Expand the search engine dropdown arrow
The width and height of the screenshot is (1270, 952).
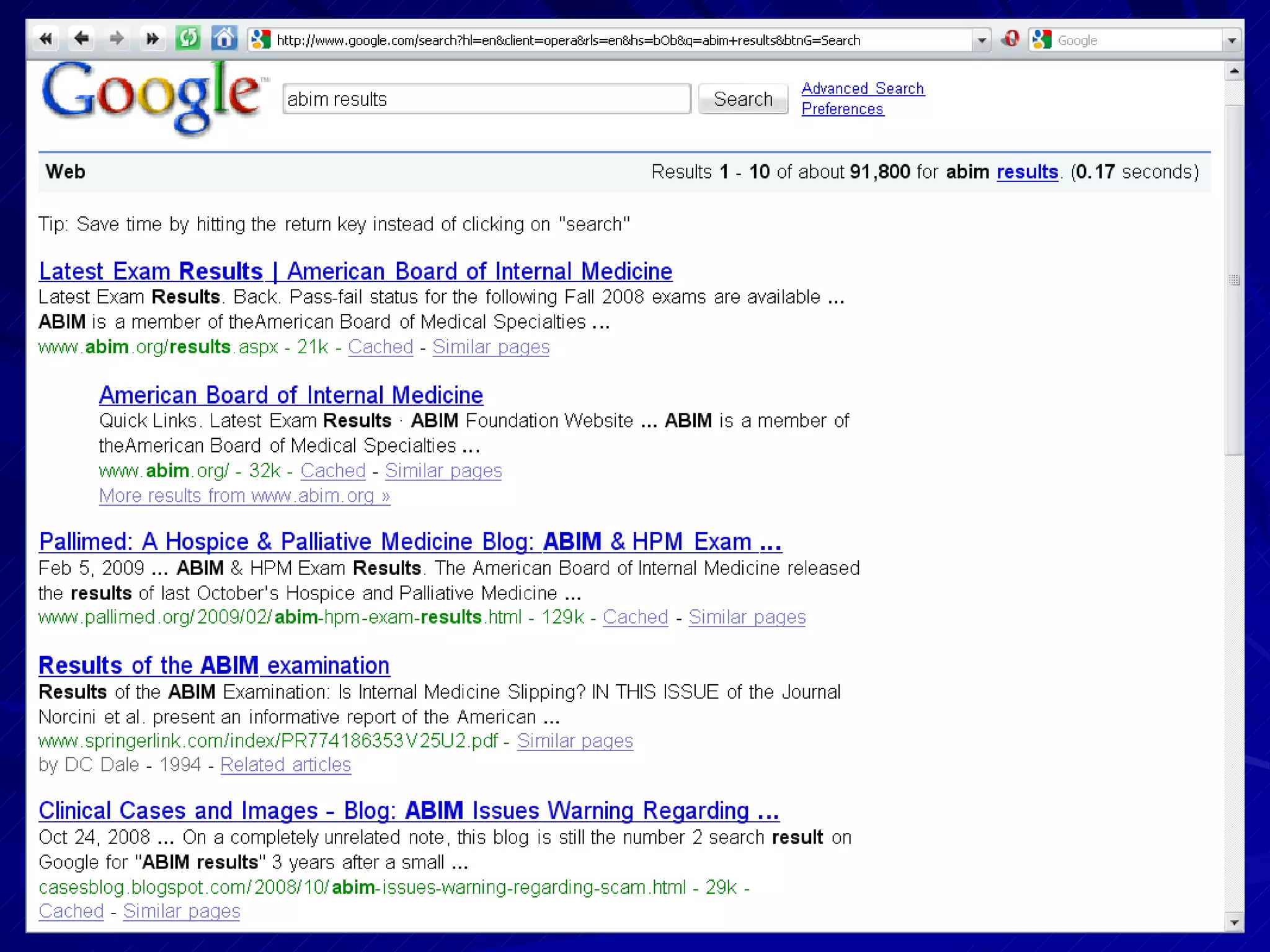[x=1232, y=41]
